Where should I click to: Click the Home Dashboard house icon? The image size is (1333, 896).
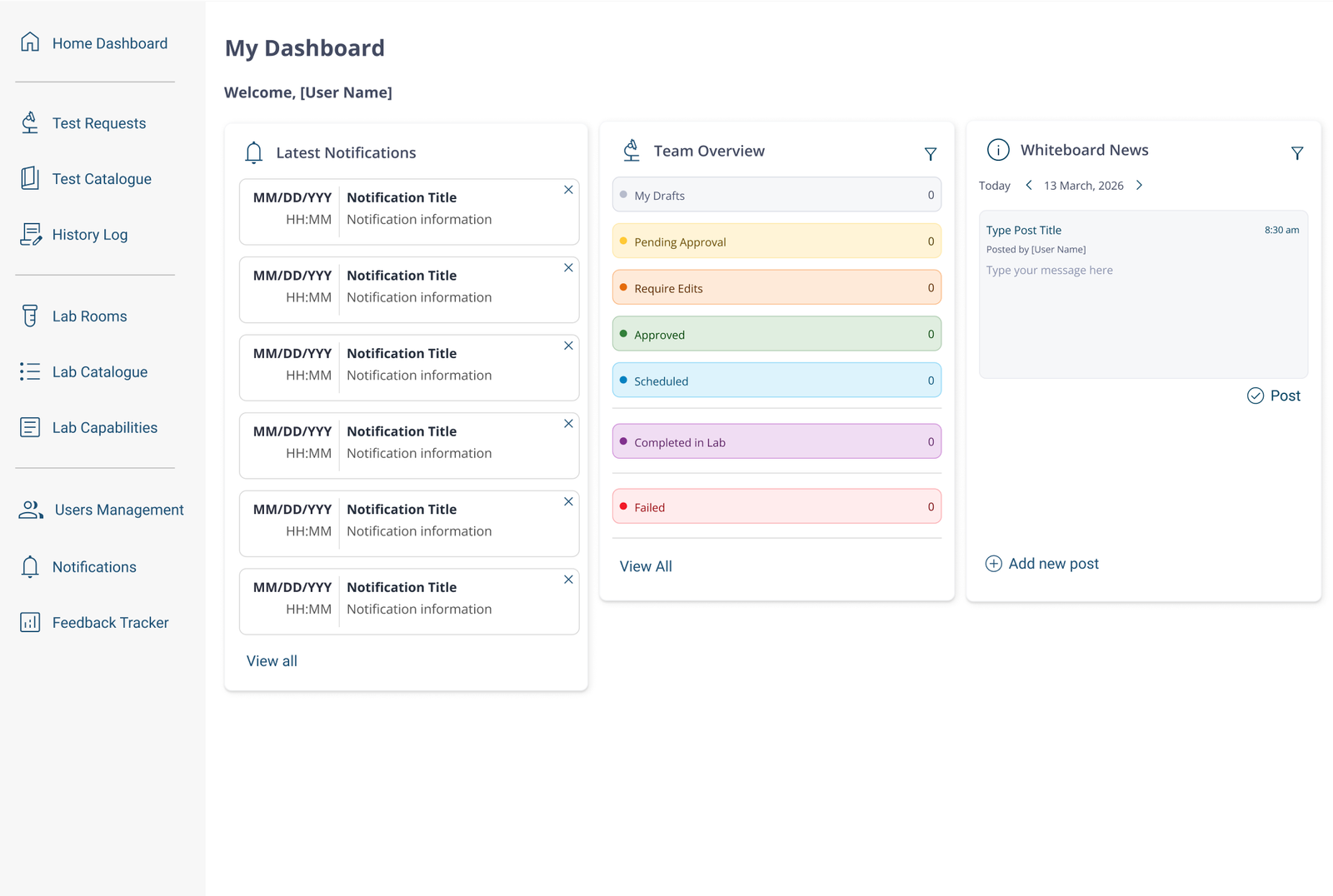[x=30, y=42]
